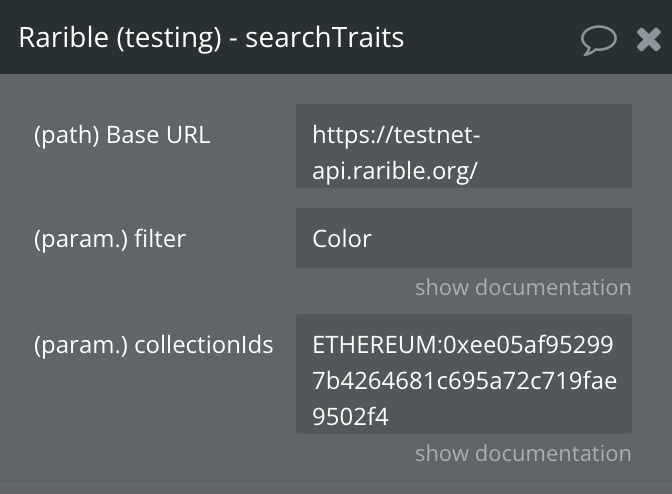
Task: Close the searchTraits property panel
Action: [648, 39]
